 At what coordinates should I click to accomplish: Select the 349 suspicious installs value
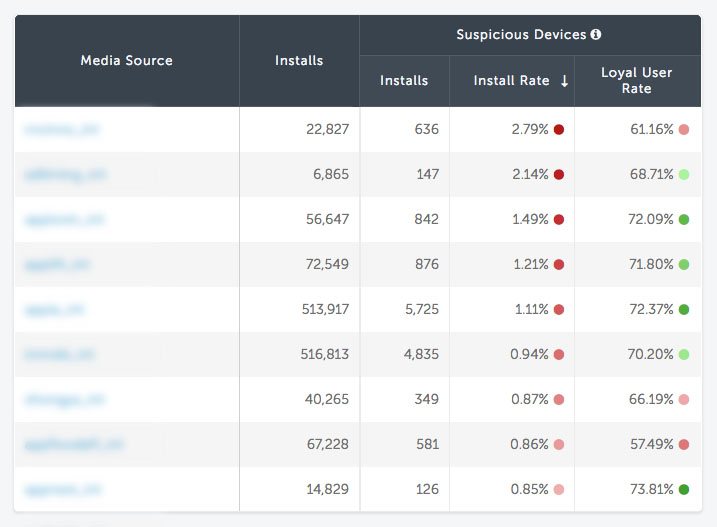[x=427, y=399]
